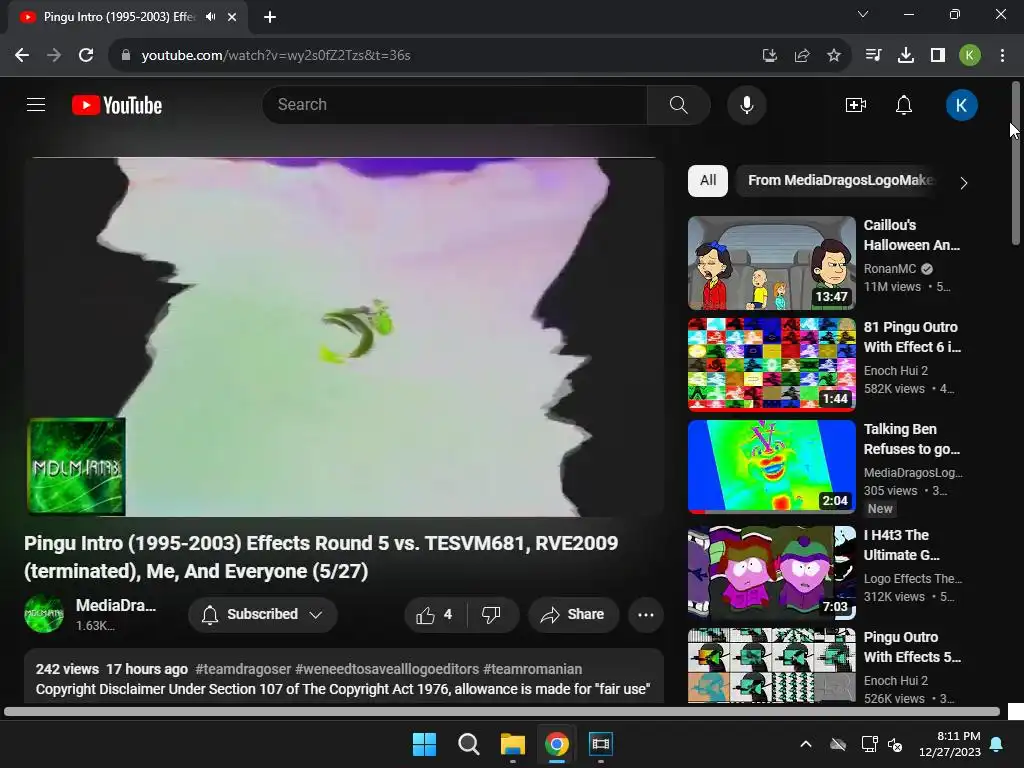The height and width of the screenshot is (768, 1024).
Task: Open the YouTube hamburger guide menu
Action: (36, 104)
